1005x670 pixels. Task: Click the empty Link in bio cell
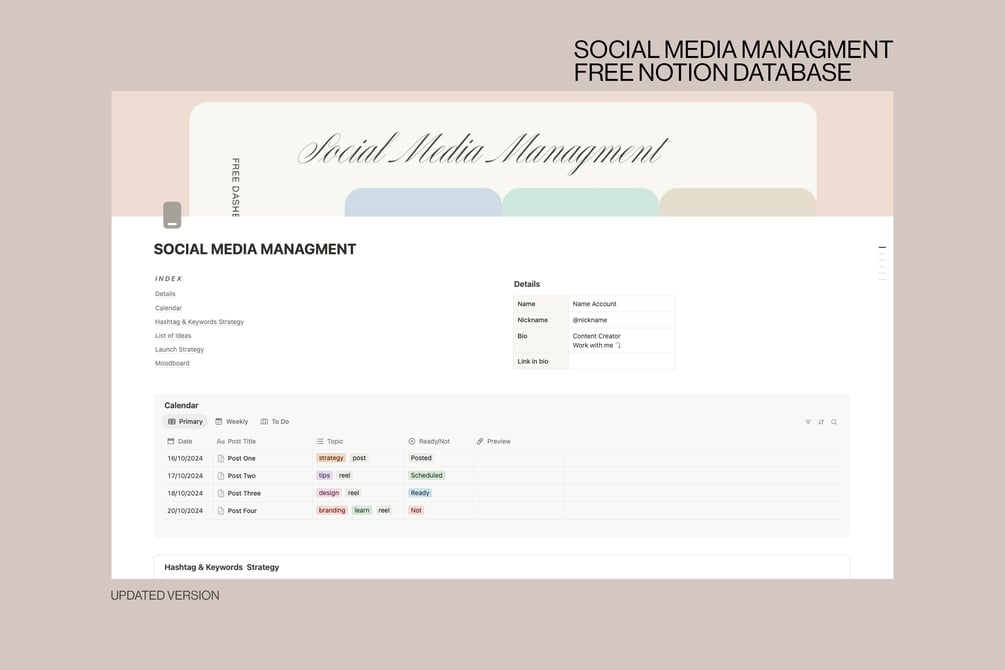(x=621, y=362)
